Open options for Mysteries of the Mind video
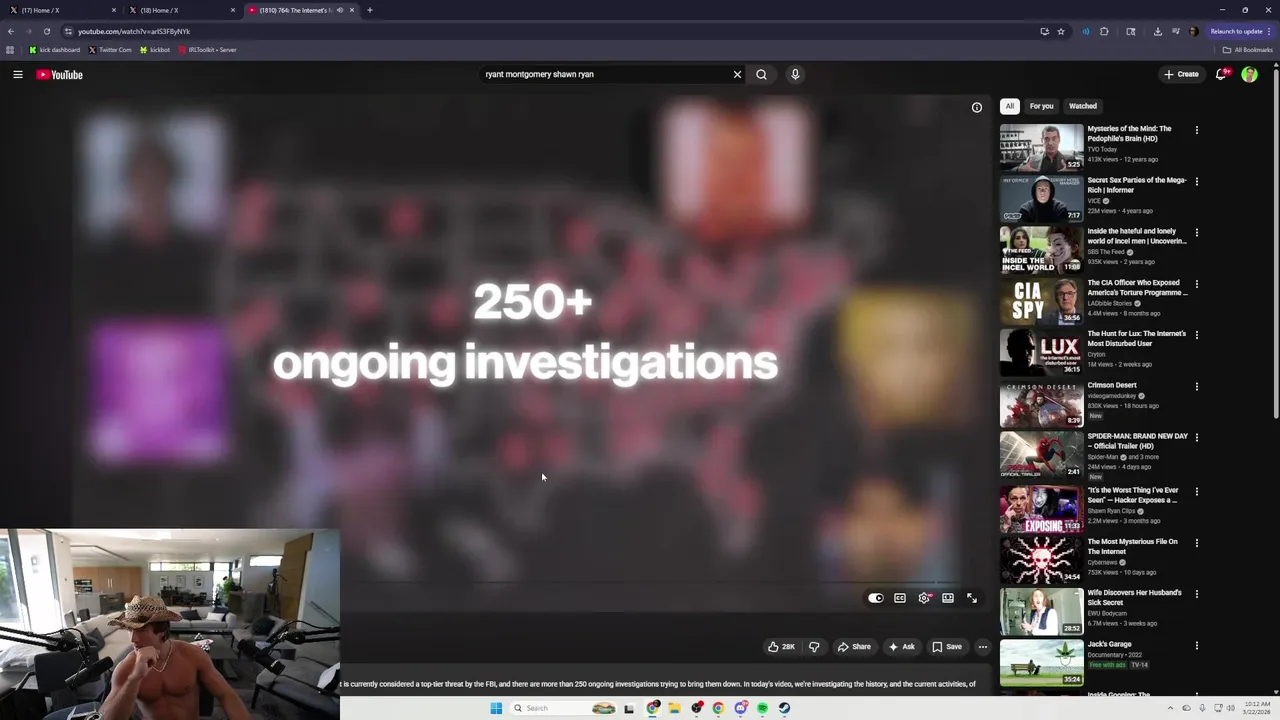Image resolution: width=1280 pixels, height=720 pixels. tap(1196, 130)
